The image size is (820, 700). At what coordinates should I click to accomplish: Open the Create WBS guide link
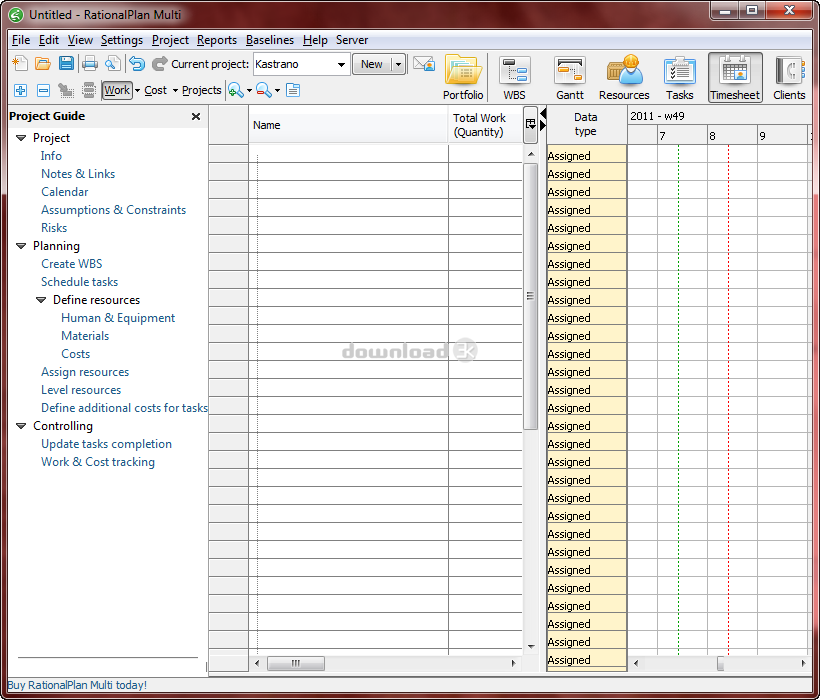(71, 264)
